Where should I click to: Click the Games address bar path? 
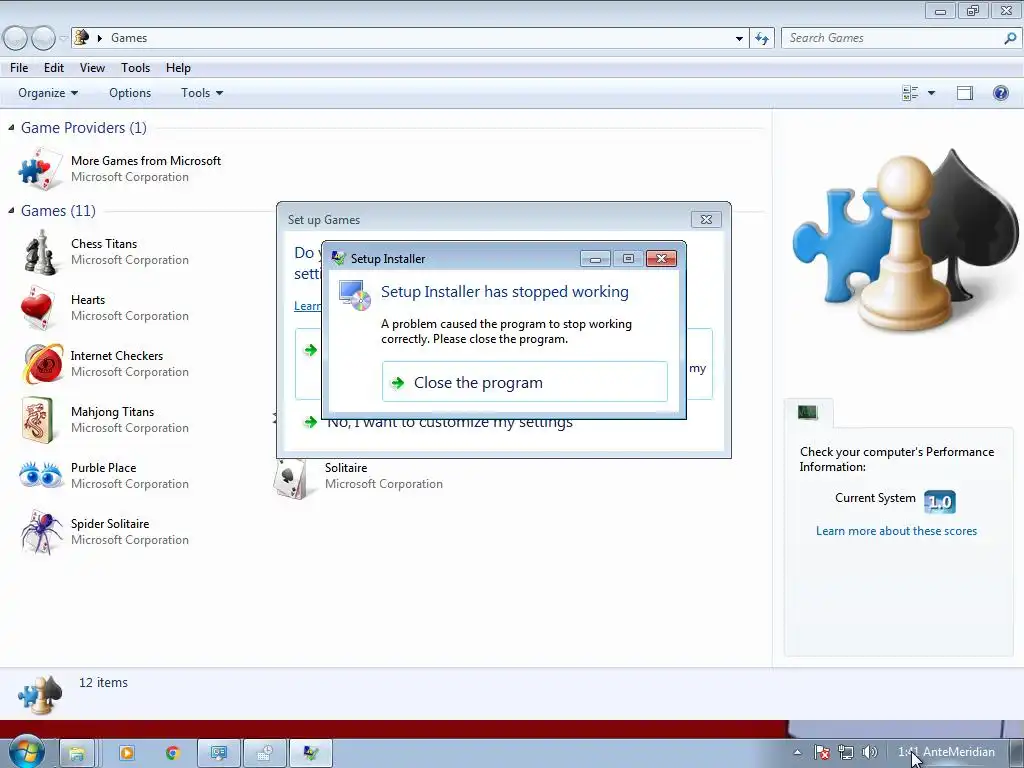[x=129, y=38]
